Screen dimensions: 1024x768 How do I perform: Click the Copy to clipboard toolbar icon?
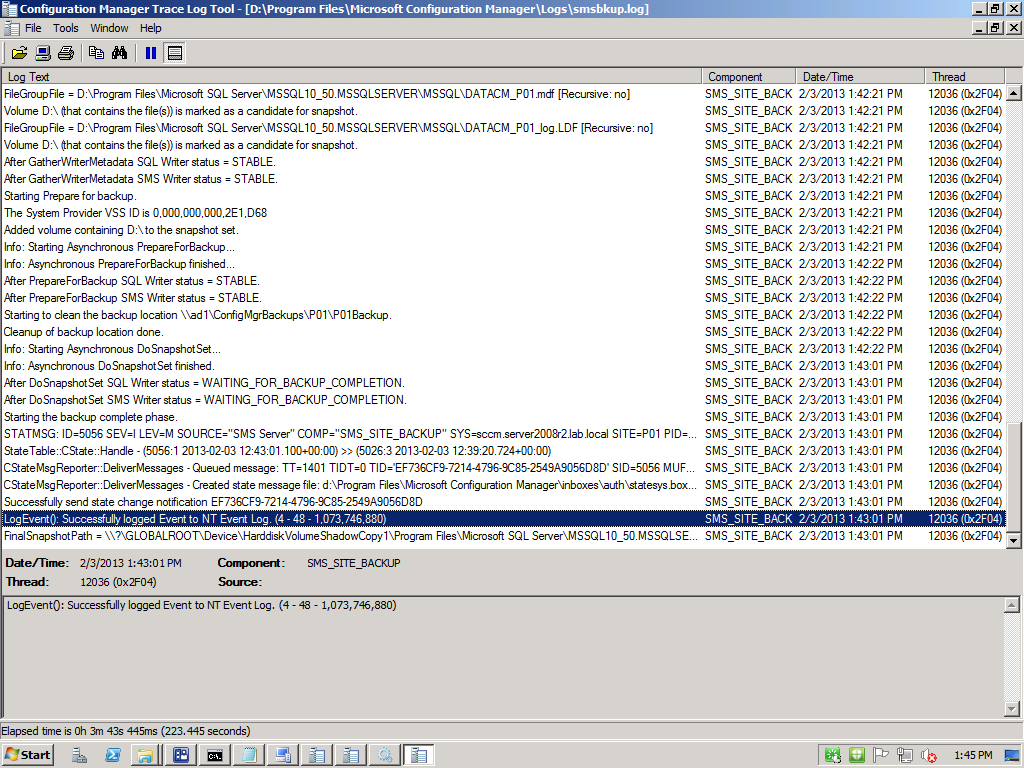coord(96,53)
